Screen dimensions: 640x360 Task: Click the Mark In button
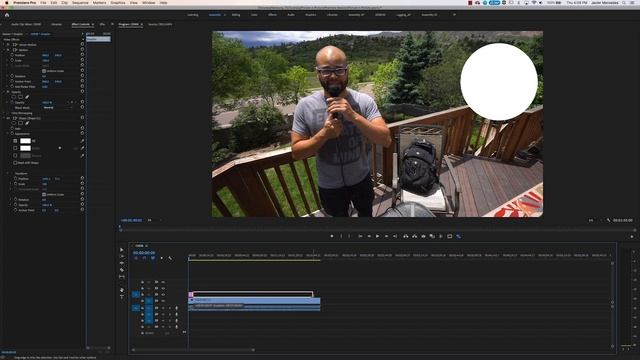341,236
